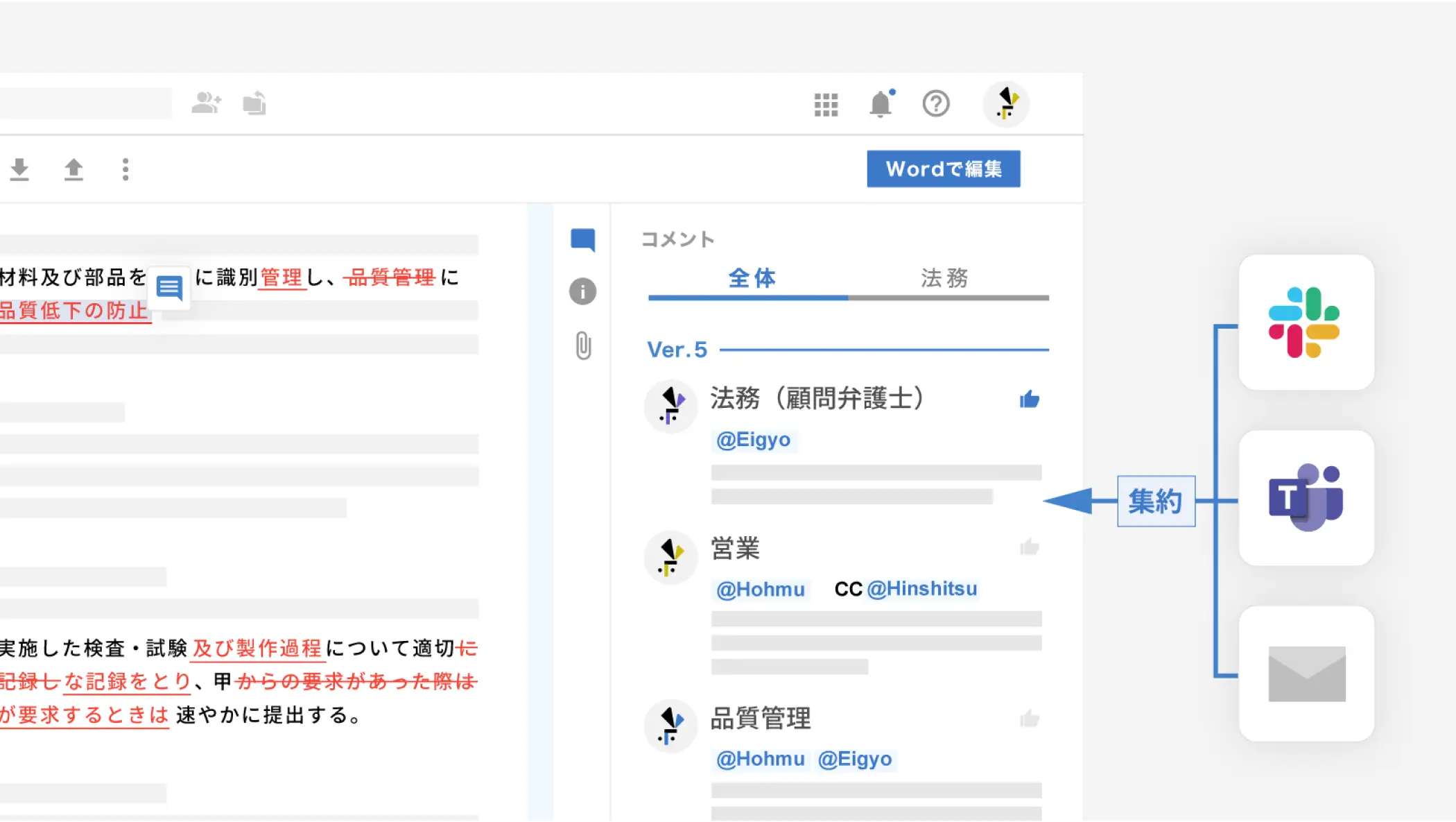
Task: Select the info sidebar icon
Action: click(582, 291)
